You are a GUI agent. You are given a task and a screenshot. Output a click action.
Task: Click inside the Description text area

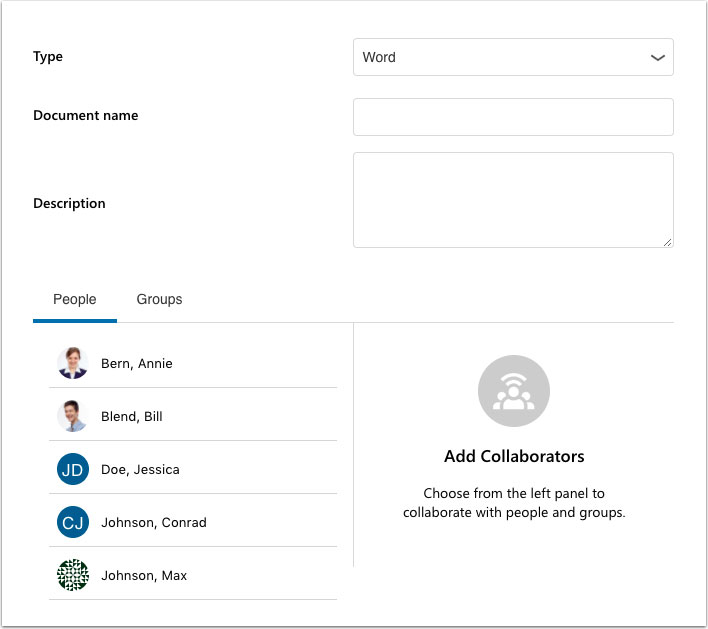513,199
